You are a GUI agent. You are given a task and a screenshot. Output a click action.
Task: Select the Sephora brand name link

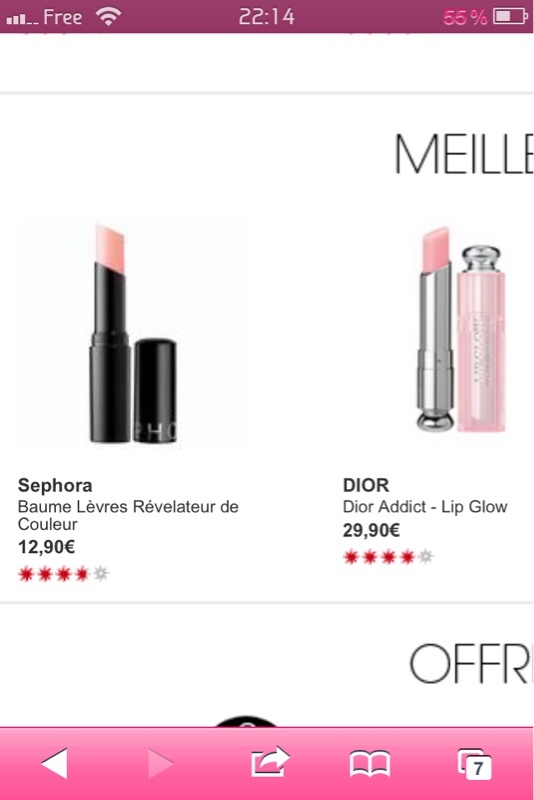tap(55, 485)
